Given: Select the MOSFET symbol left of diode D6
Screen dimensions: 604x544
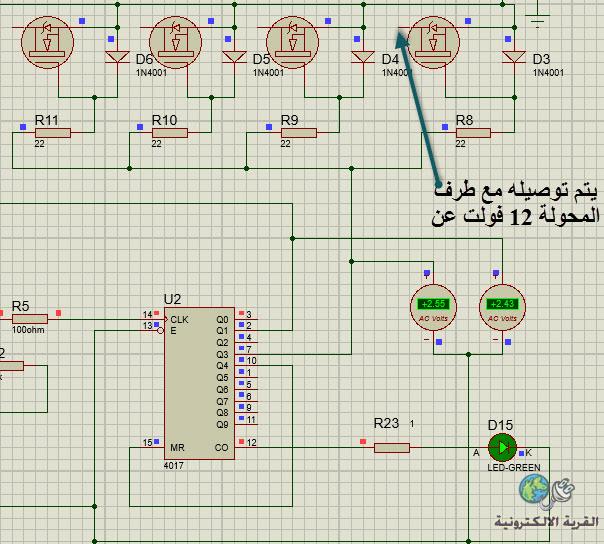Looking at the screenshot, I should click(47, 42).
